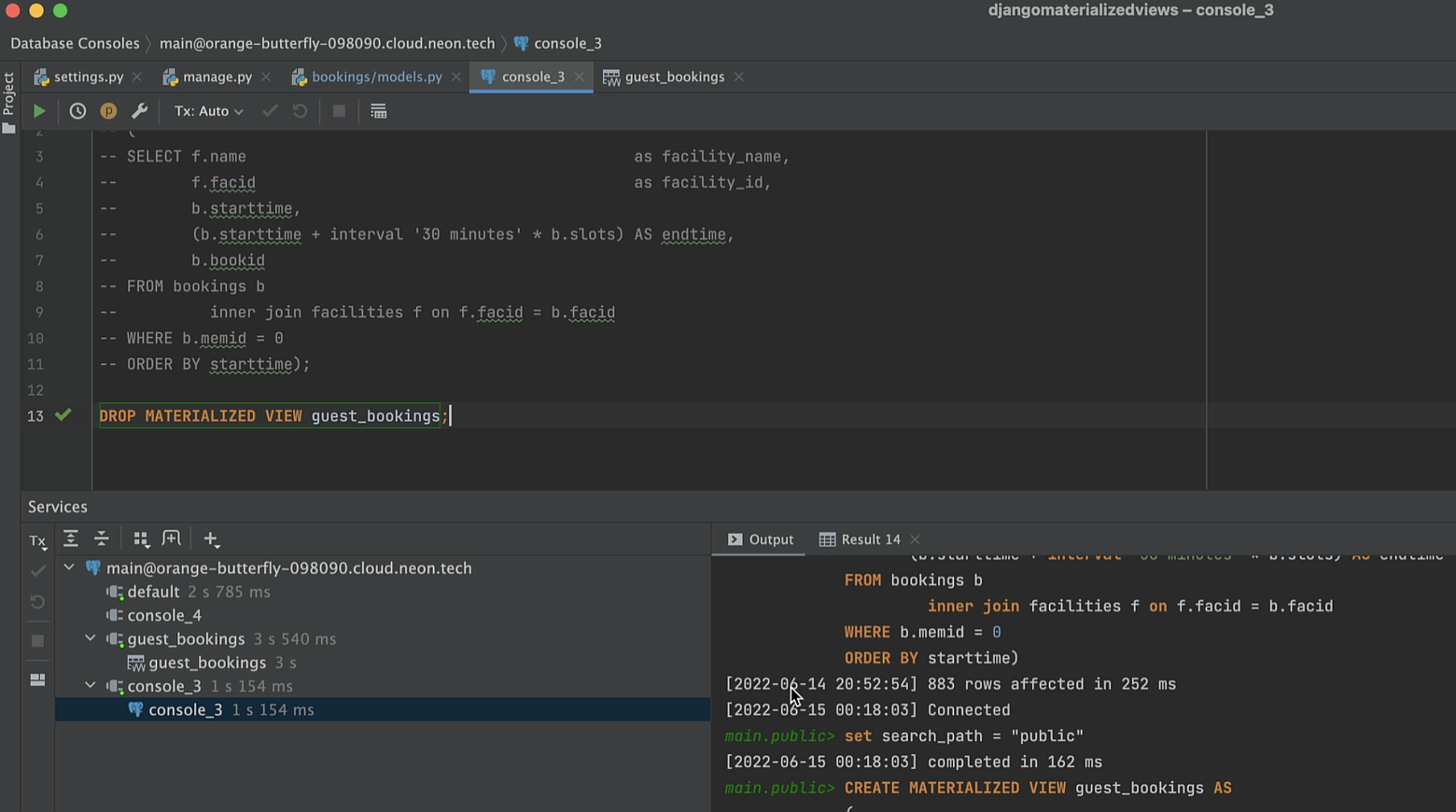1456x812 pixels.
Task: Collapse the console_3 parent node in Services
Action: tap(91, 686)
